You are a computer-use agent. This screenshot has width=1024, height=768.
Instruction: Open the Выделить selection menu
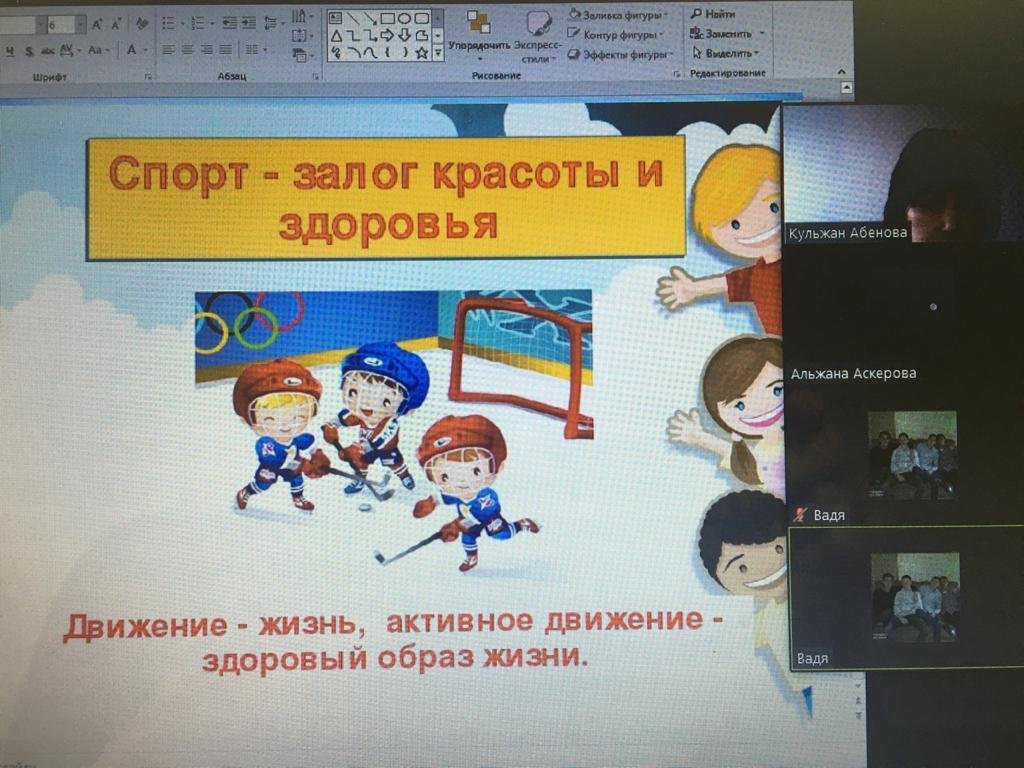click(x=727, y=53)
